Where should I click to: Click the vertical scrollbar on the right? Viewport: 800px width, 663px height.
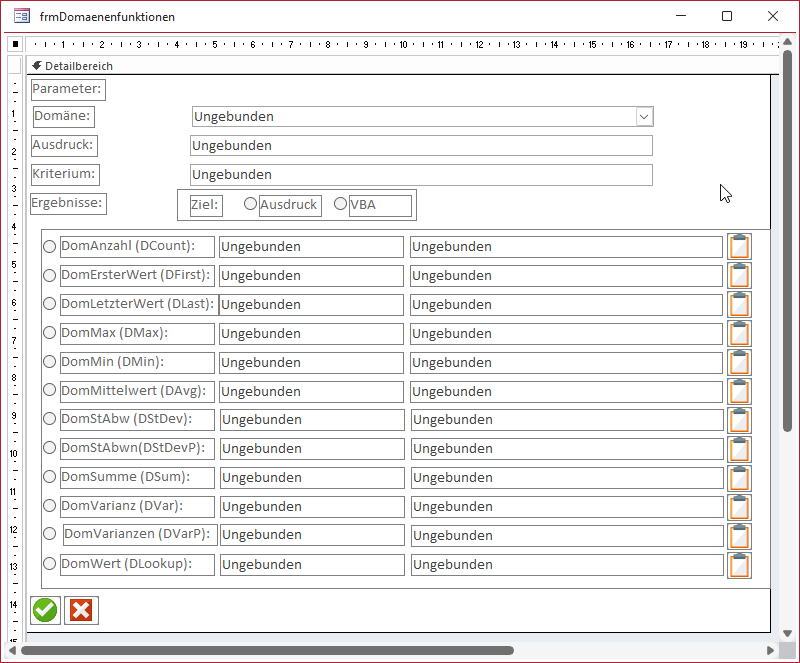(x=788, y=240)
